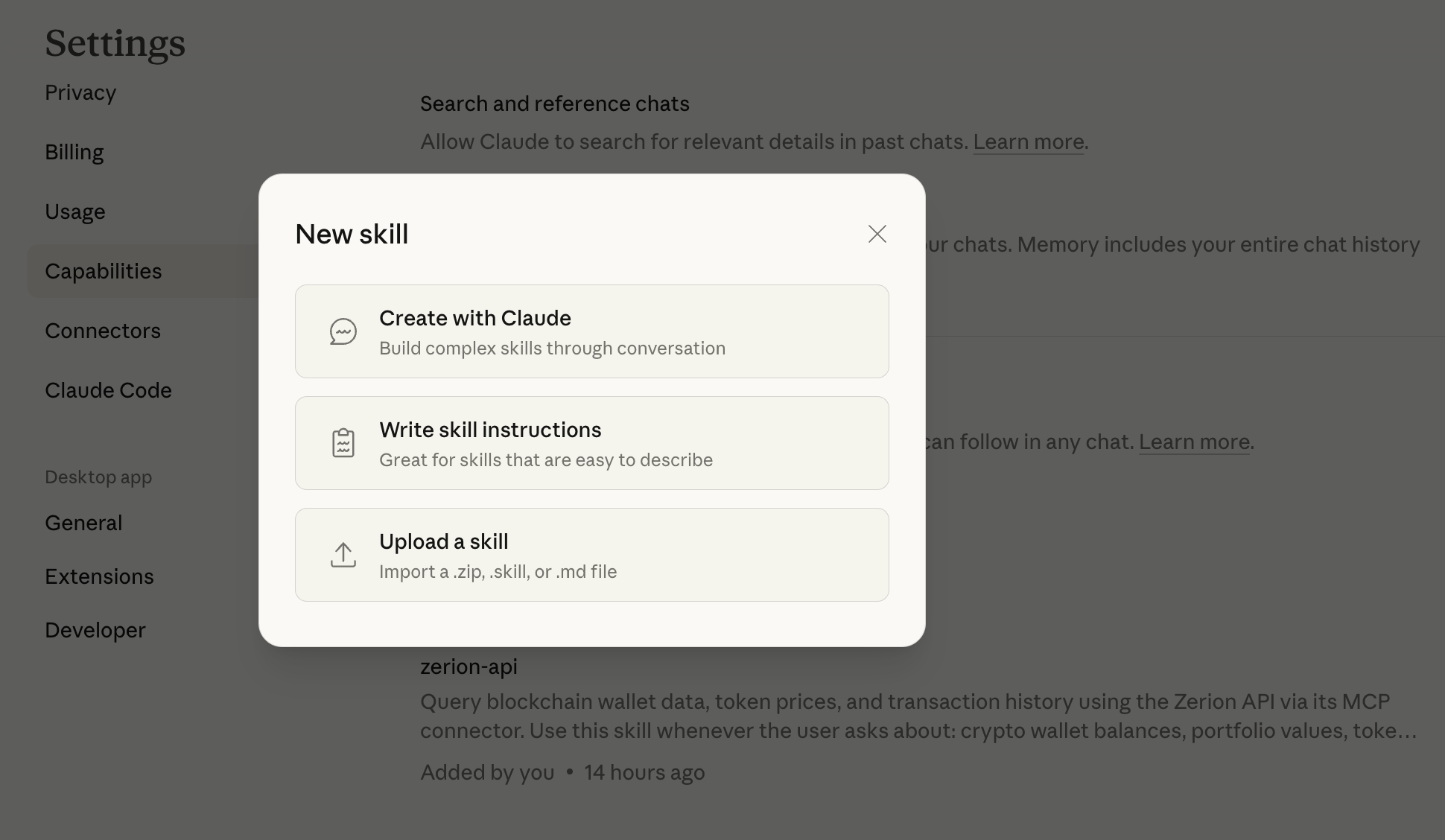Click Learn more link about skills in any chat
This screenshot has width=1445, height=840.
click(x=1193, y=442)
